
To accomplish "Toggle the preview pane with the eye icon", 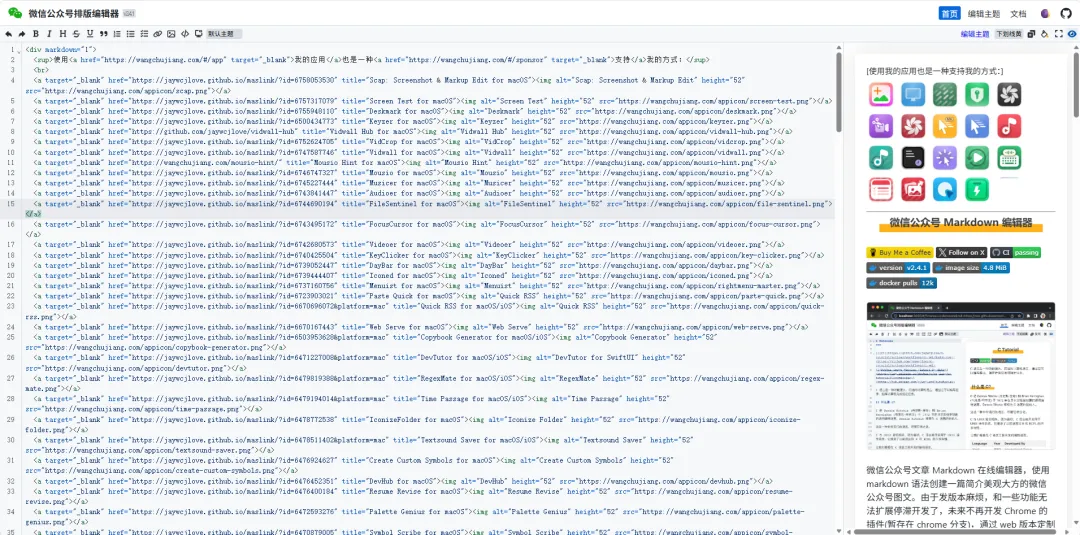I will [x=1072, y=34].
